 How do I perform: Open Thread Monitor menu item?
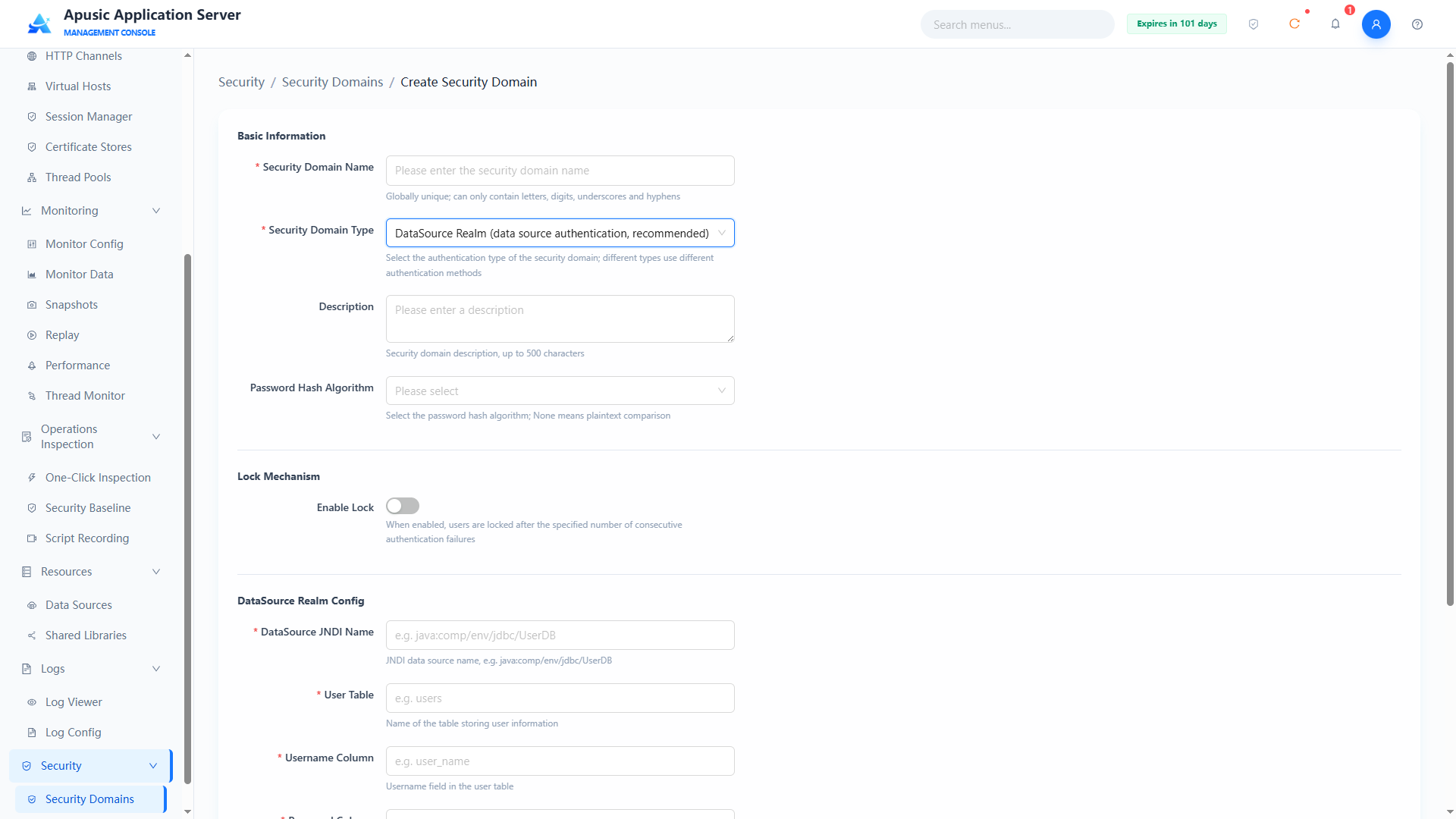(85, 396)
